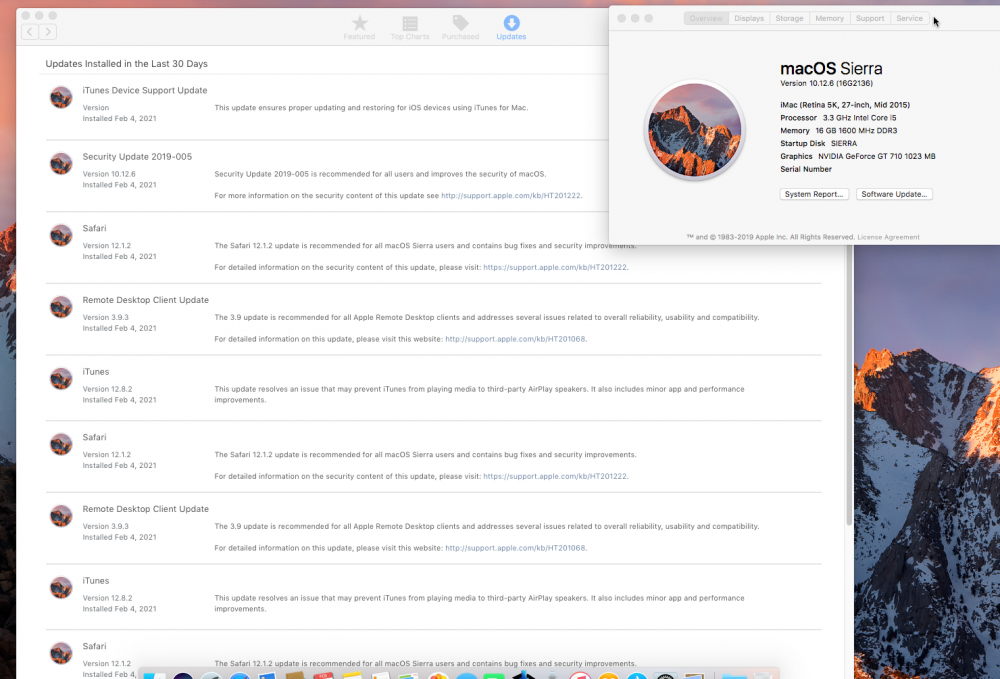Click the "Updates Installed in the Last 30 Days" heading
Image resolution: width=1000 pixels, height=679 pixels.
tap(126, 64)
